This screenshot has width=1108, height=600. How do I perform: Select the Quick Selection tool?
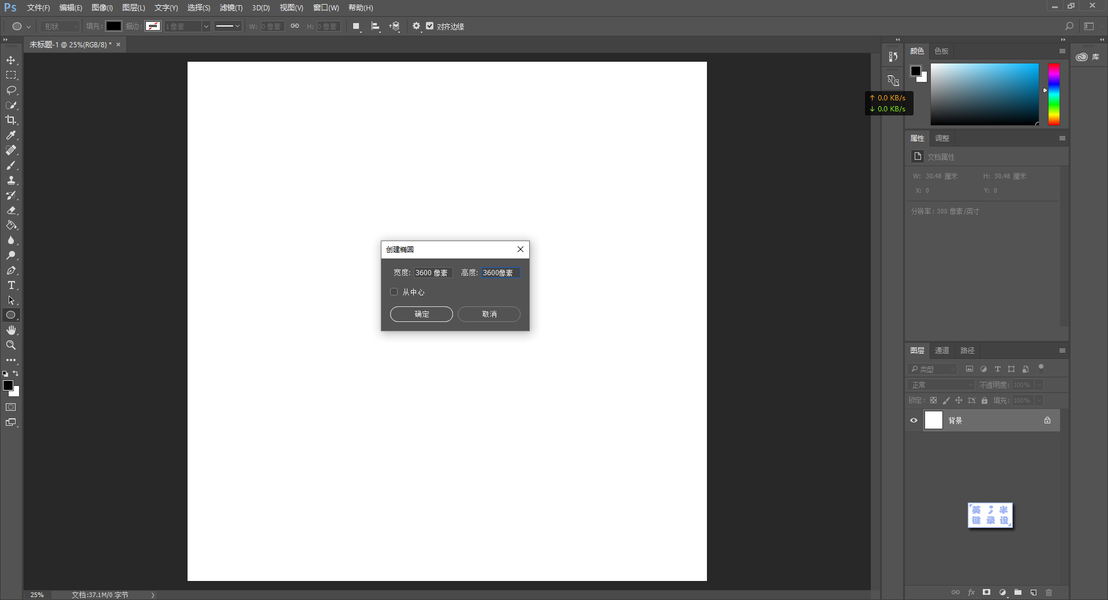coord(11,105)
